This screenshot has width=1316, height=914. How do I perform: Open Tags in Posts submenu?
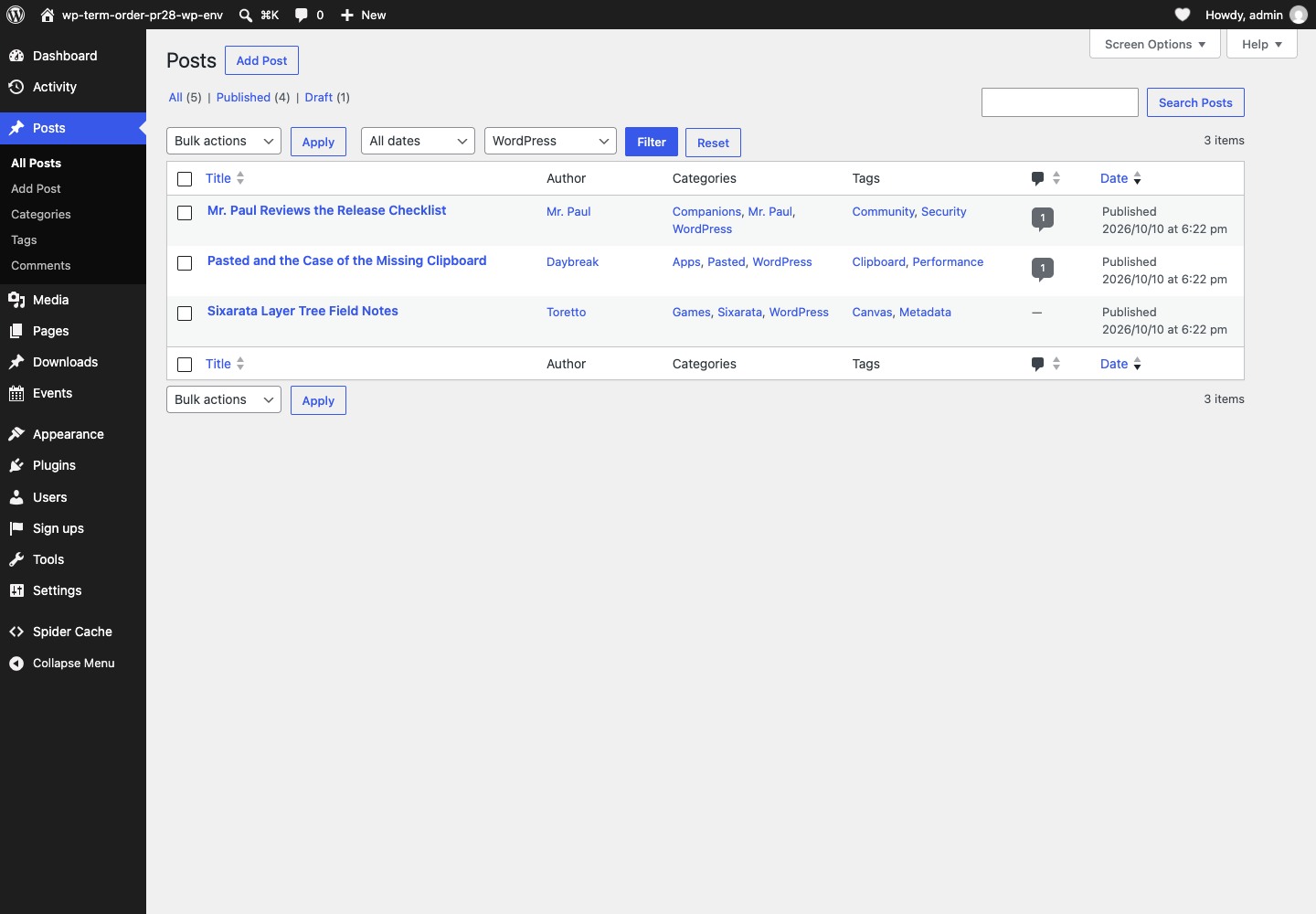pyautogui.click(x=24, y=239)
